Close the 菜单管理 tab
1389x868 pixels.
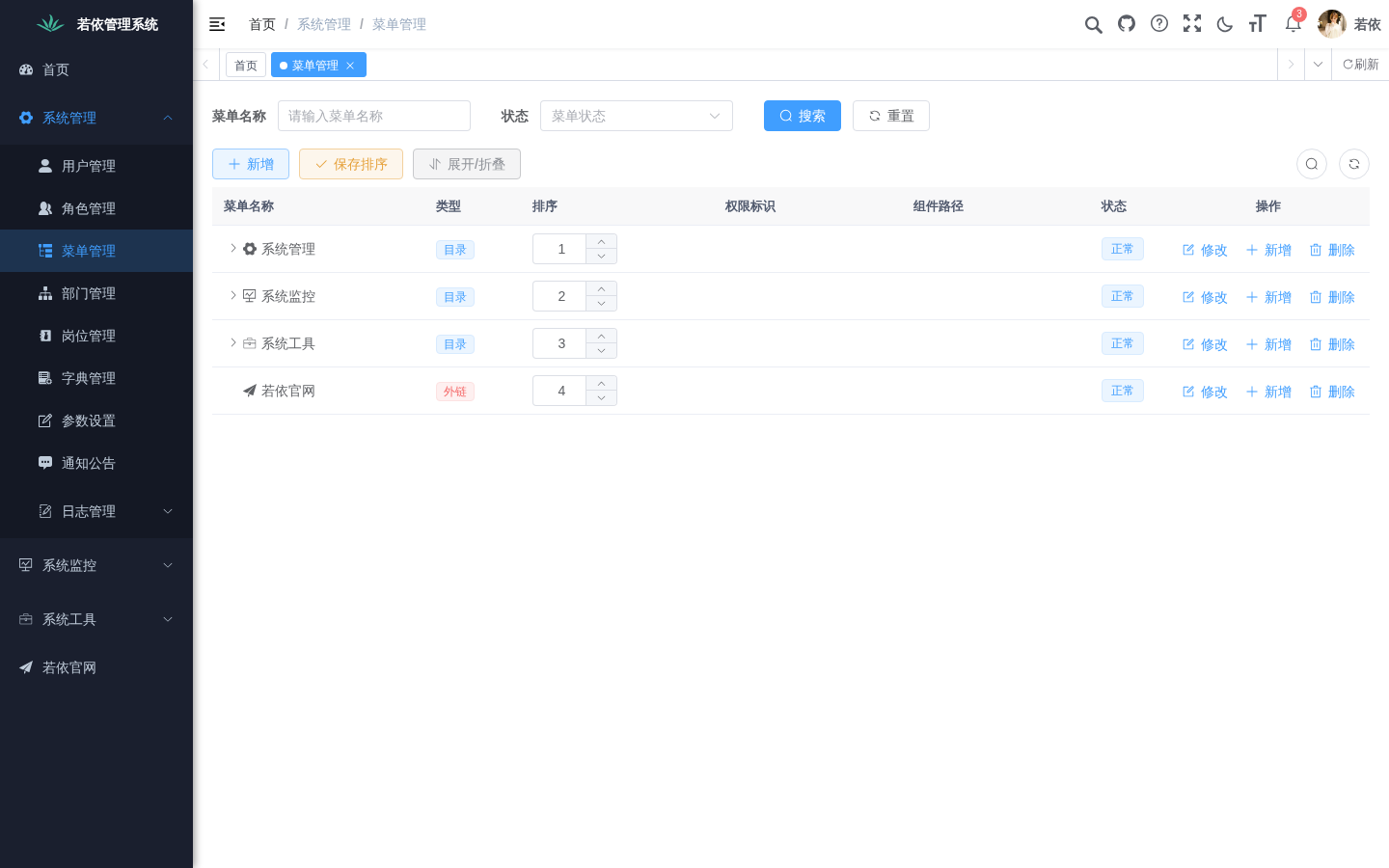[350, 66]
